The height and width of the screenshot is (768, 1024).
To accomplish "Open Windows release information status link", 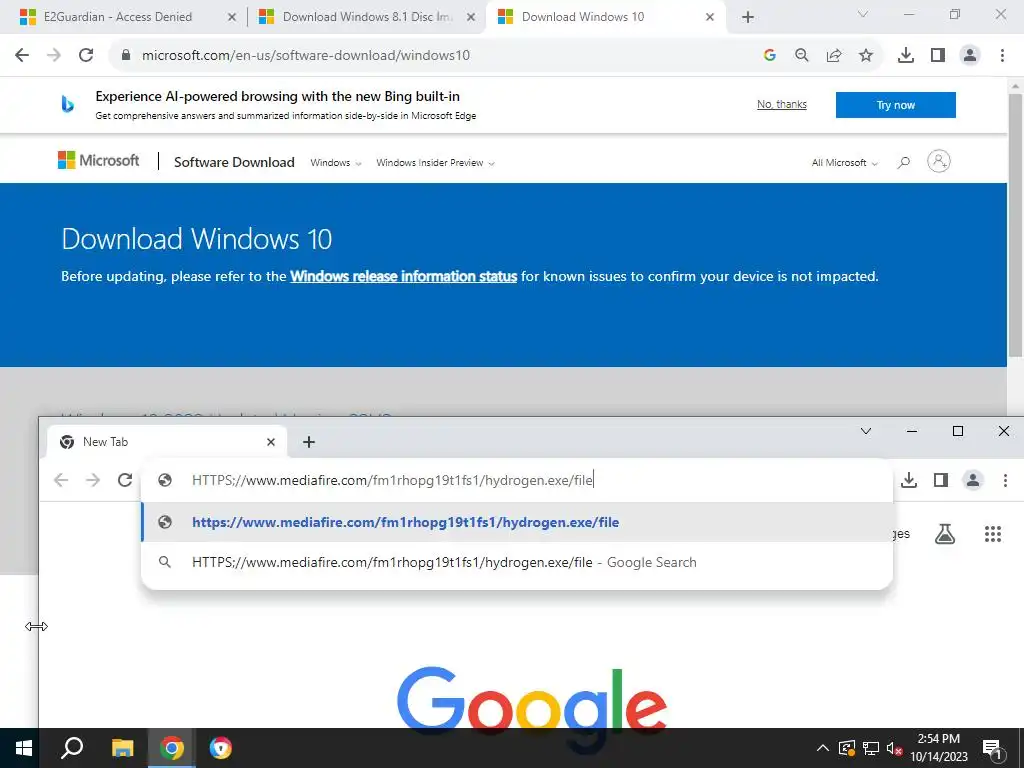I will [x=404, y=276].
